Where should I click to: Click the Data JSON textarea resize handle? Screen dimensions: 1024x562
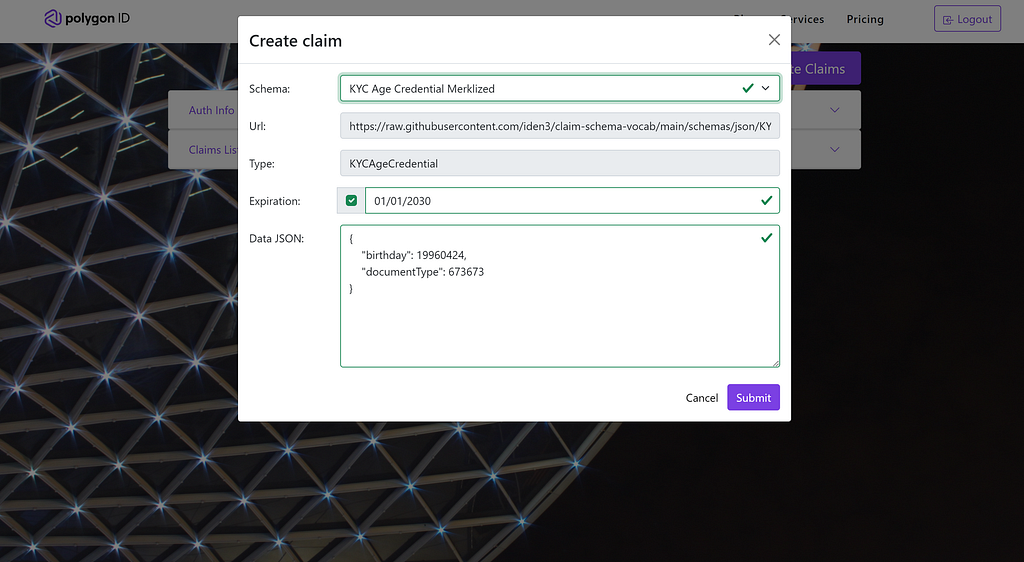click(776, 363)
